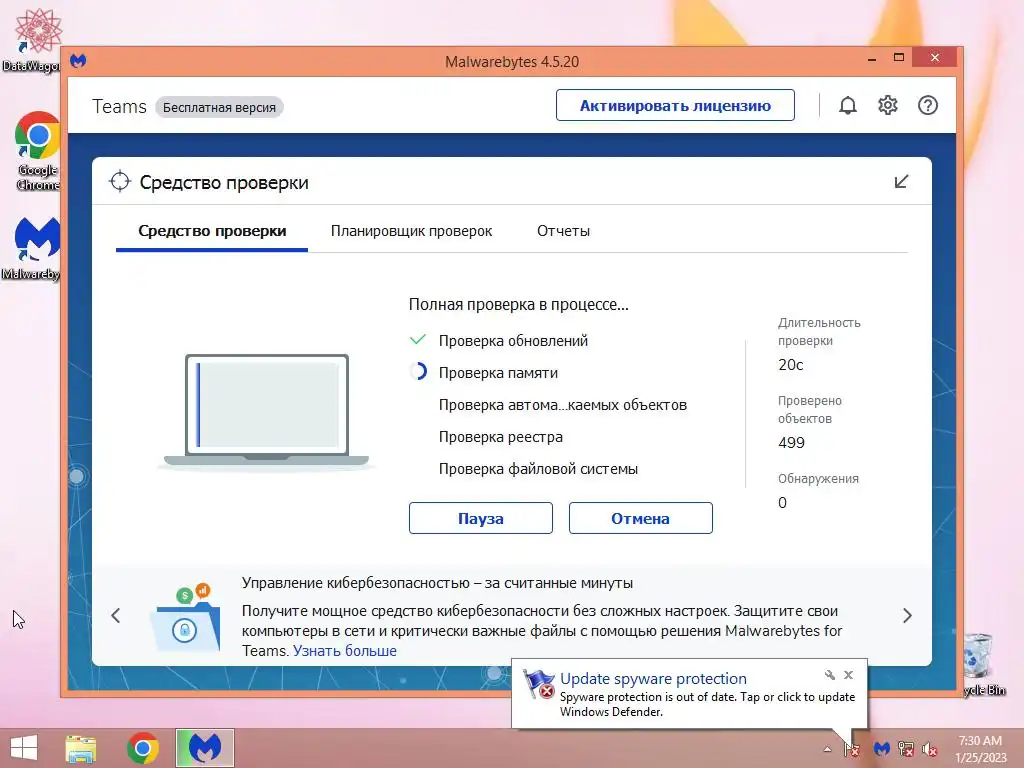Screen dimensions: 1024x768
Task: Open Chrome from the taskbar
Action: point(143,748)
